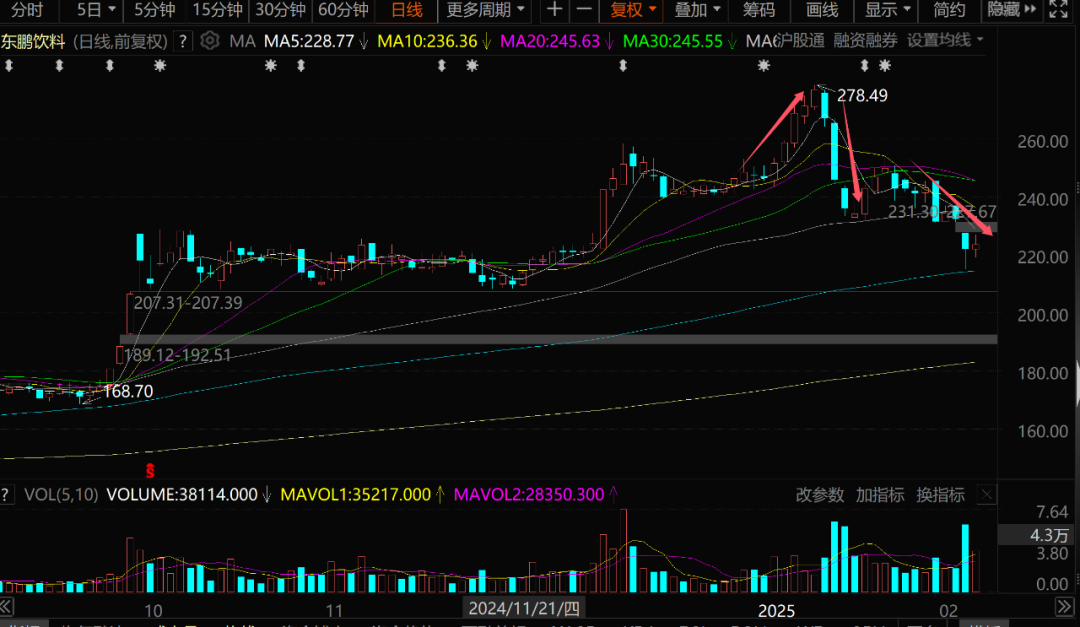Select the 30分钟 period
The width and height of the screenshot is (1080, 627).
pyautogui.click(x=280, y=10)
